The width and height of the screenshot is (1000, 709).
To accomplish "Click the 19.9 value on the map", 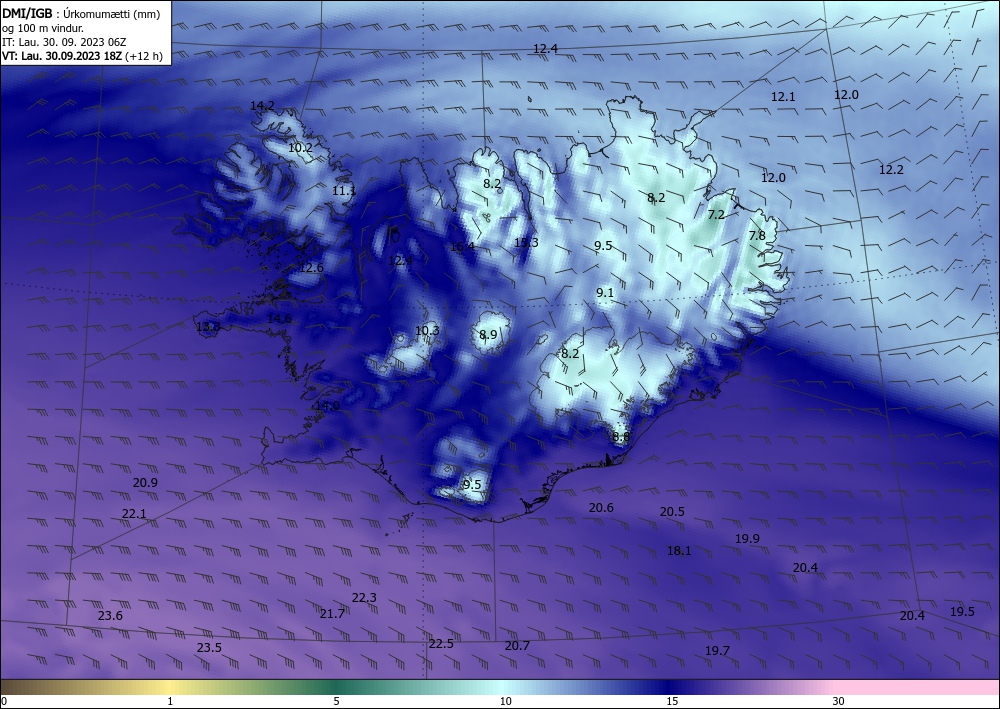I will (x=747, y=539).
